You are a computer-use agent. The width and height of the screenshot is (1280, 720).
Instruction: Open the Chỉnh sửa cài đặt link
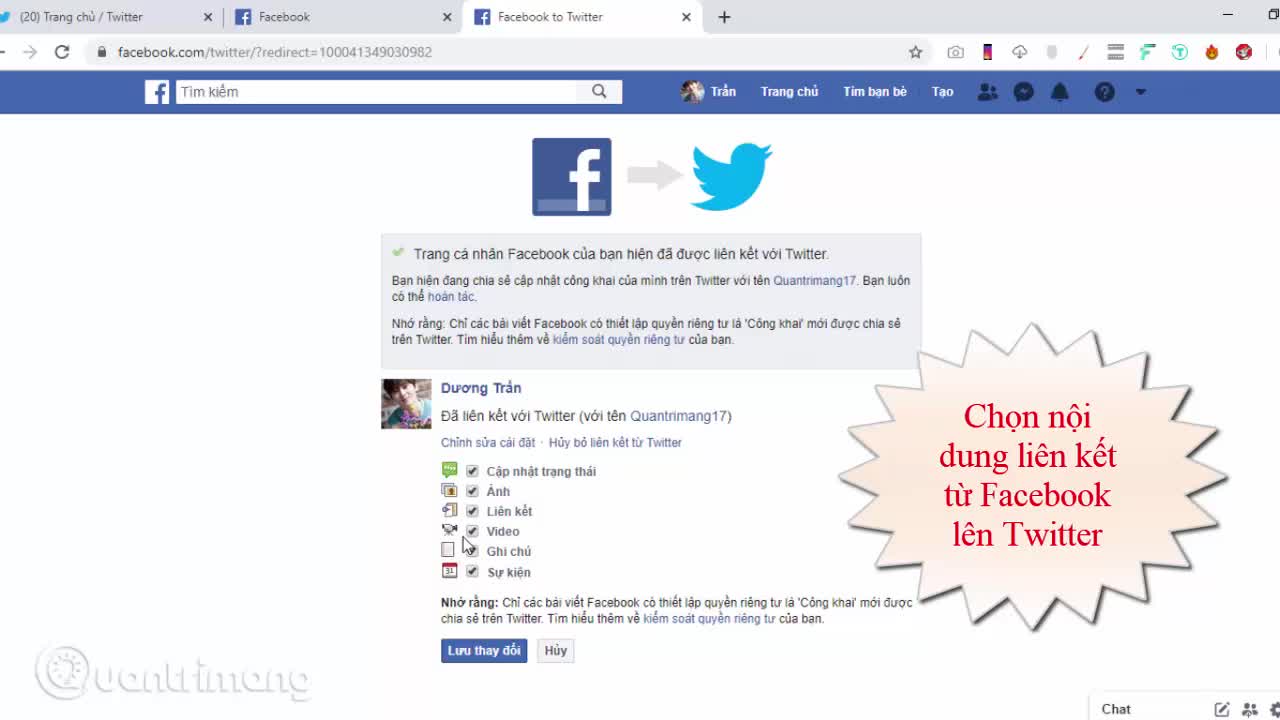point(488,443)
